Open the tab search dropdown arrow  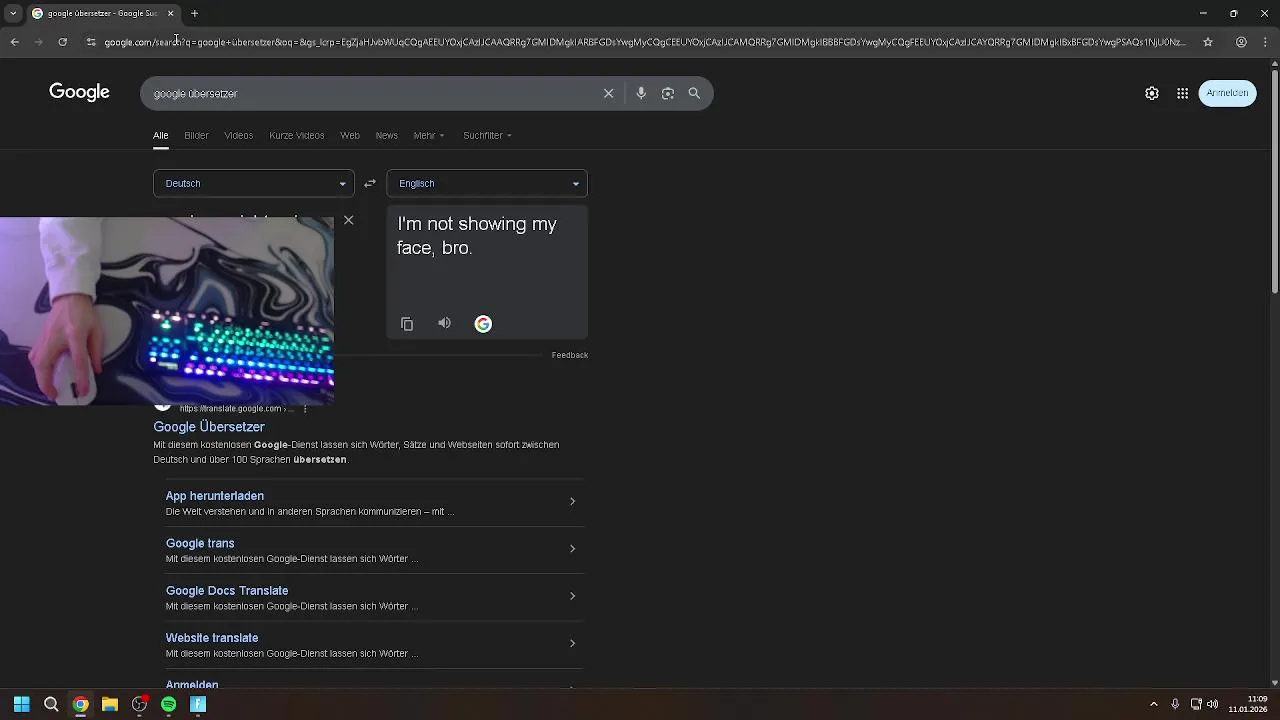13,13
